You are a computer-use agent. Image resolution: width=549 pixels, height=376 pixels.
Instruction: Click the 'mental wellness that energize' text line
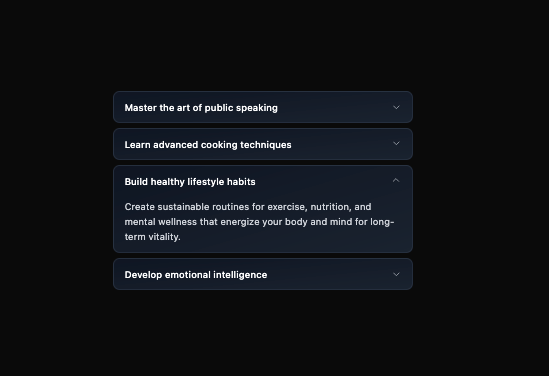tap(259, 222)
